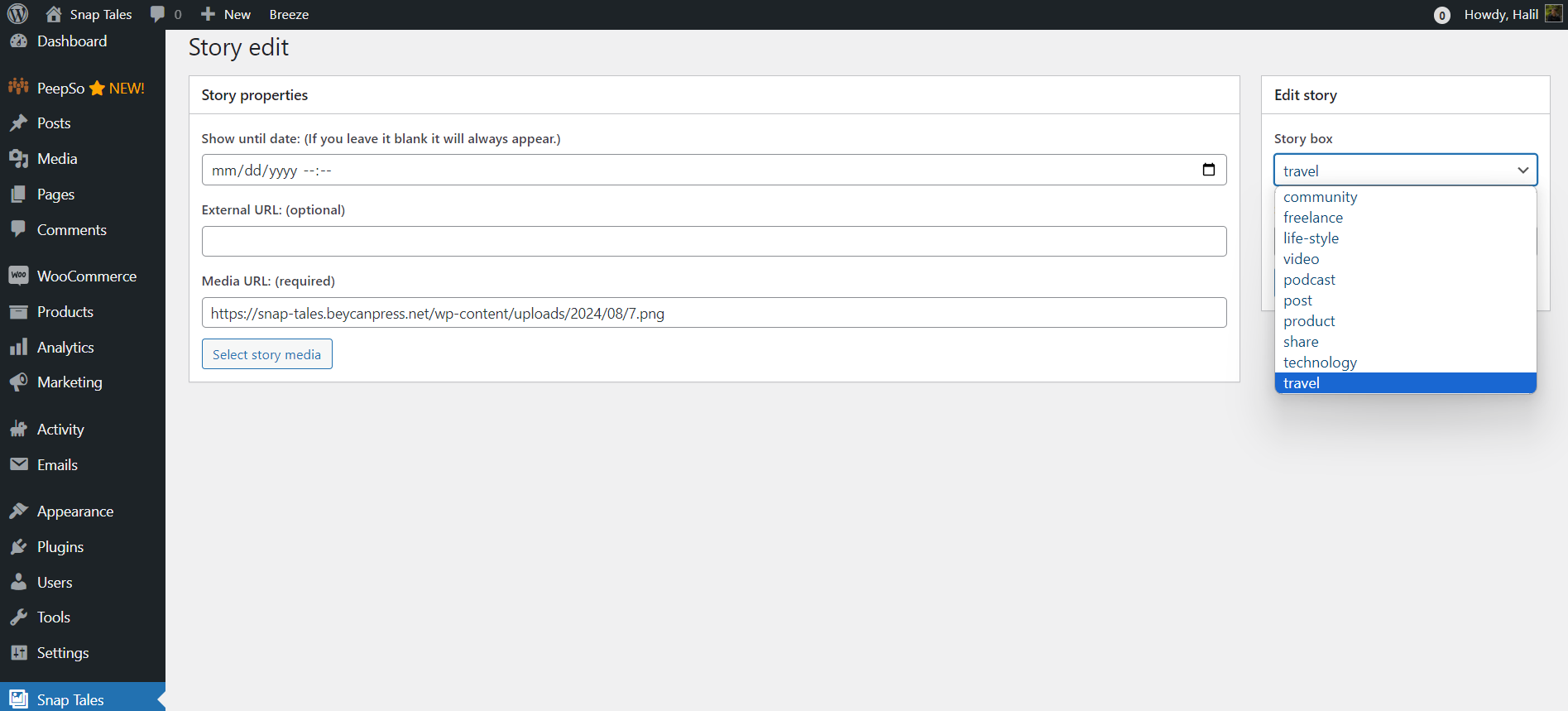Click the Activity icon in sidebar
Screen dimensions: 1568x711
(18, 429)
